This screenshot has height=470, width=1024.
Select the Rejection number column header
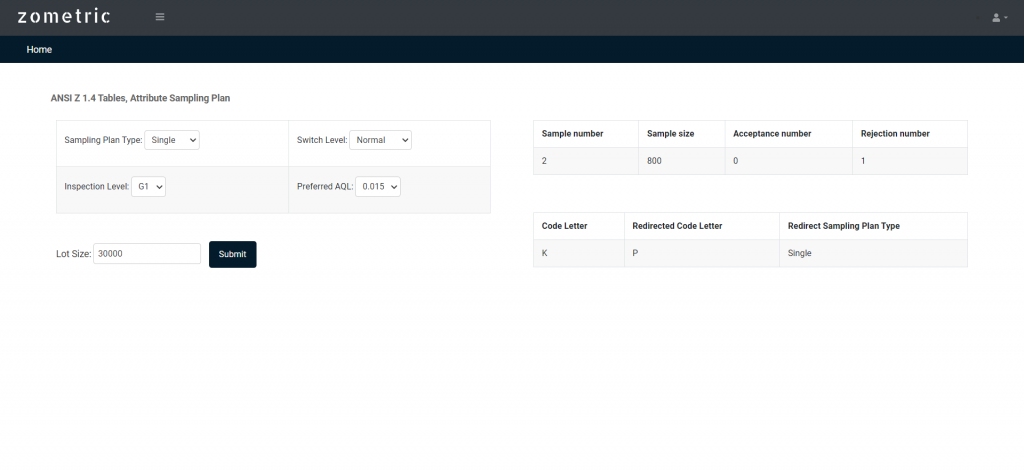point(895,133)
